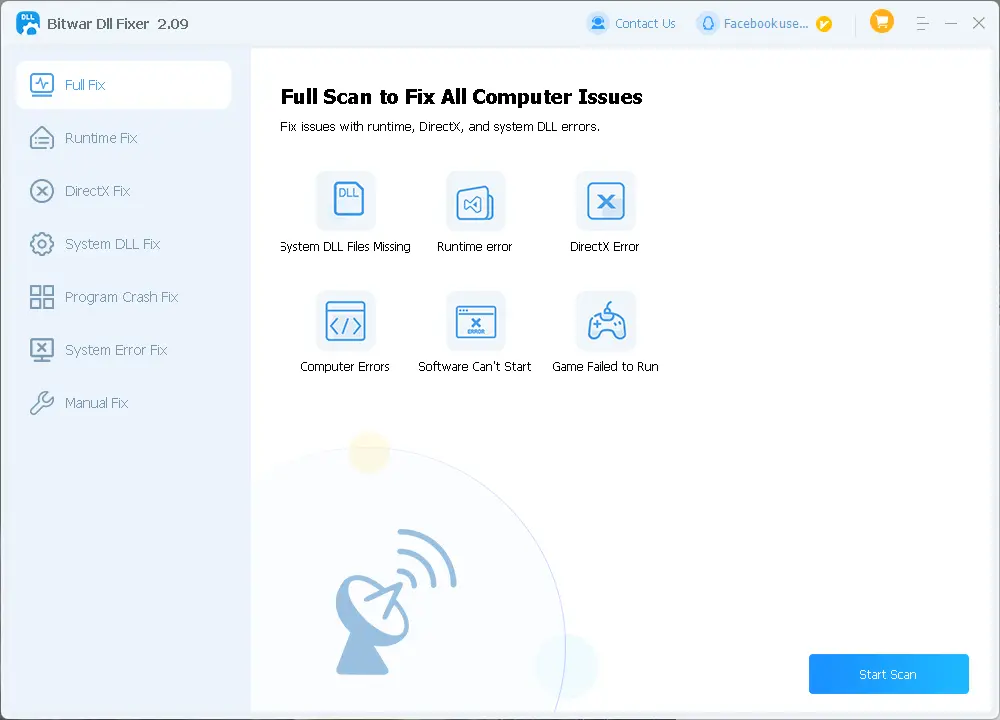This screenshot has width=1000, height=720.
Task: Select Program Crash Fix in the sidebar
Action: coord(120,297)
